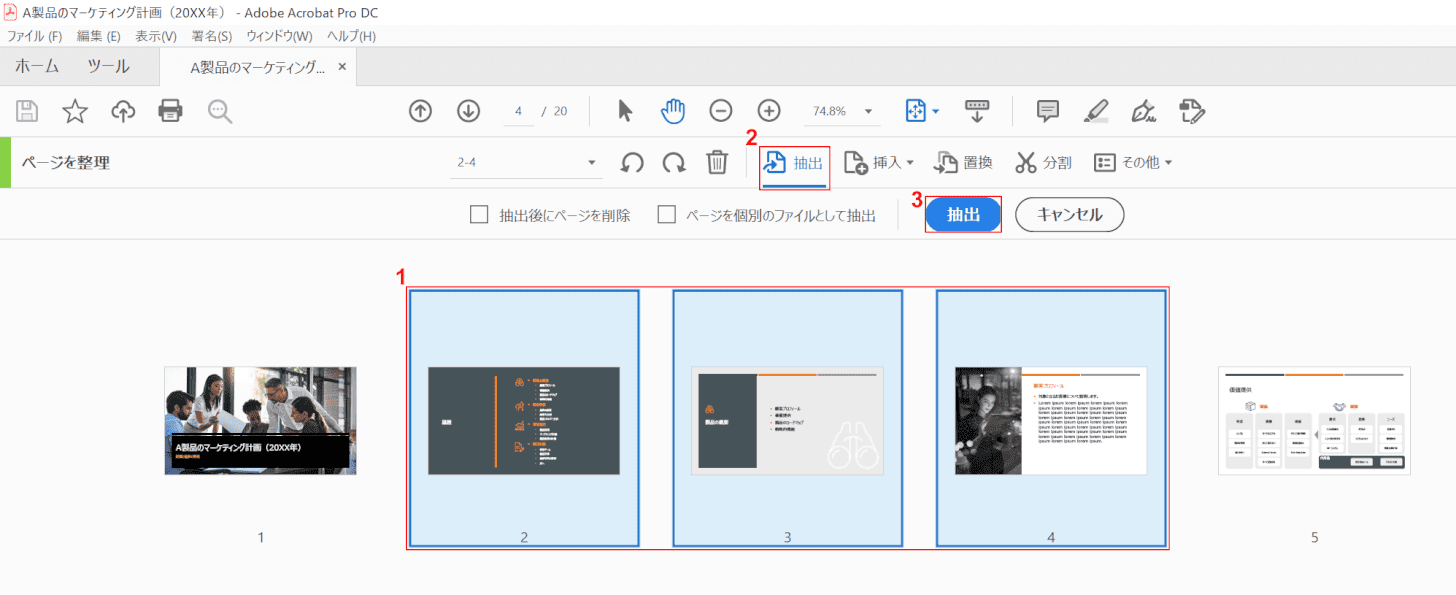Expand the fit page options arrow

pyautogui.click(x=936, y=112)
